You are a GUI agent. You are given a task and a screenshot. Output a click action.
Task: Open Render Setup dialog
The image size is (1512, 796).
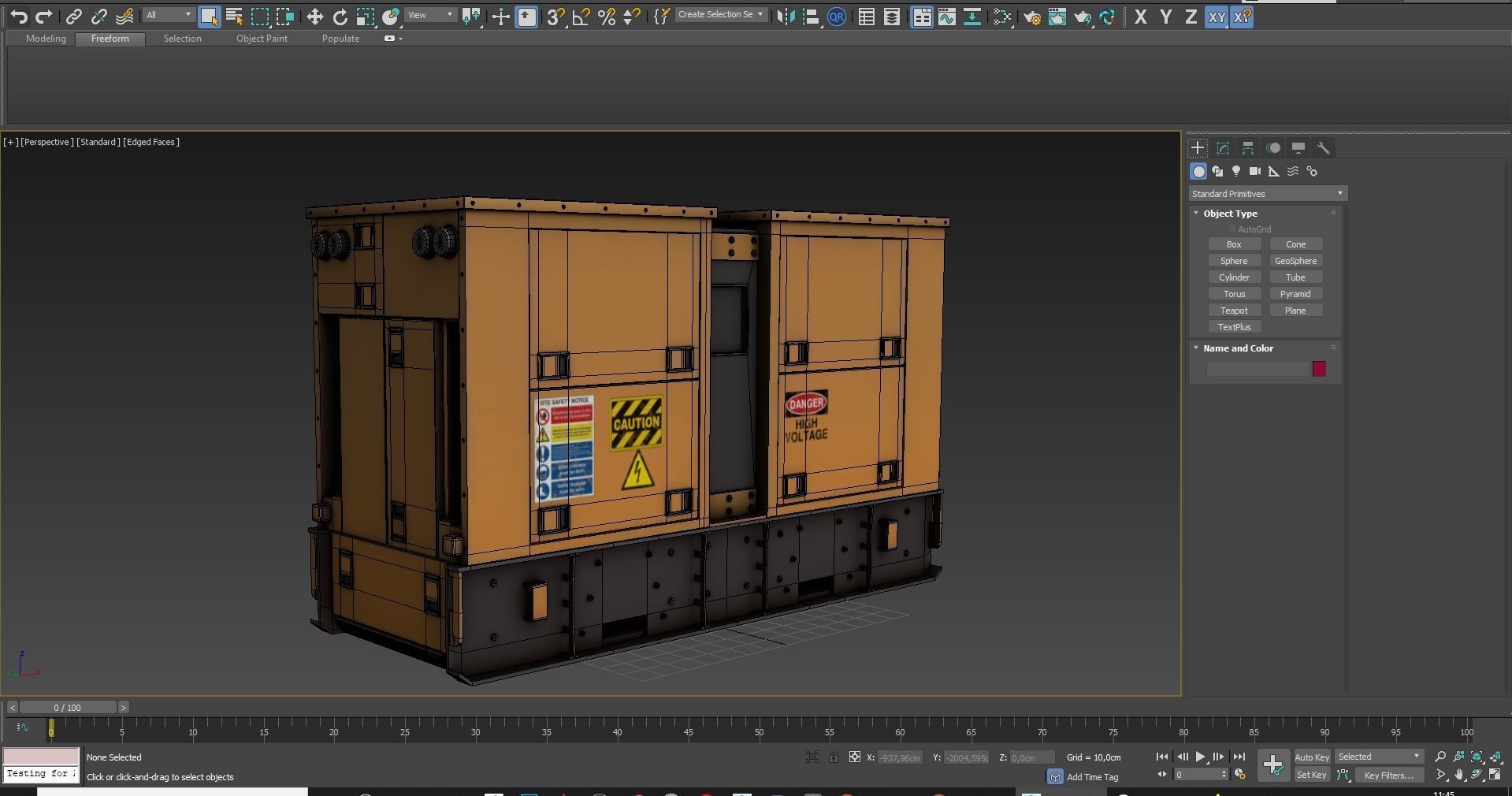point(1031,17)
